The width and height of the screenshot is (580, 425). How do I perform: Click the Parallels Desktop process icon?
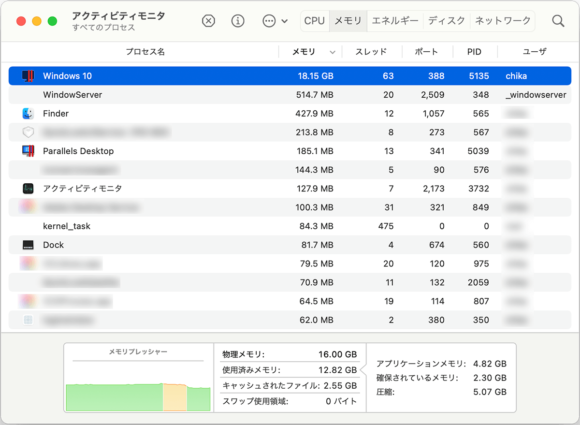click(28, 151)
